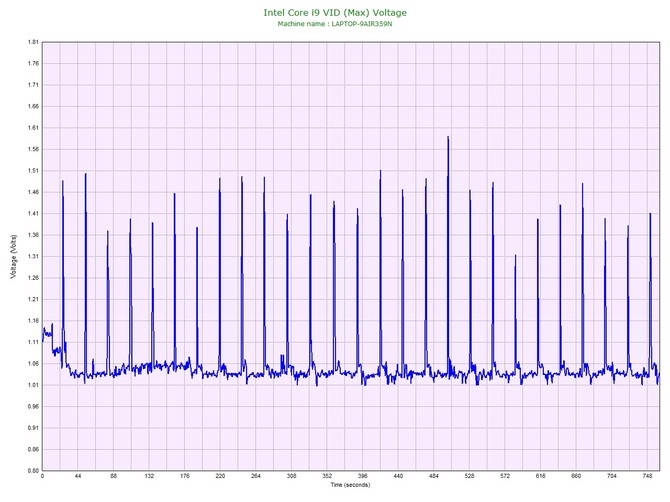
Task: Click the 1.56 y-axis value
Action: (x=33, y=150)
